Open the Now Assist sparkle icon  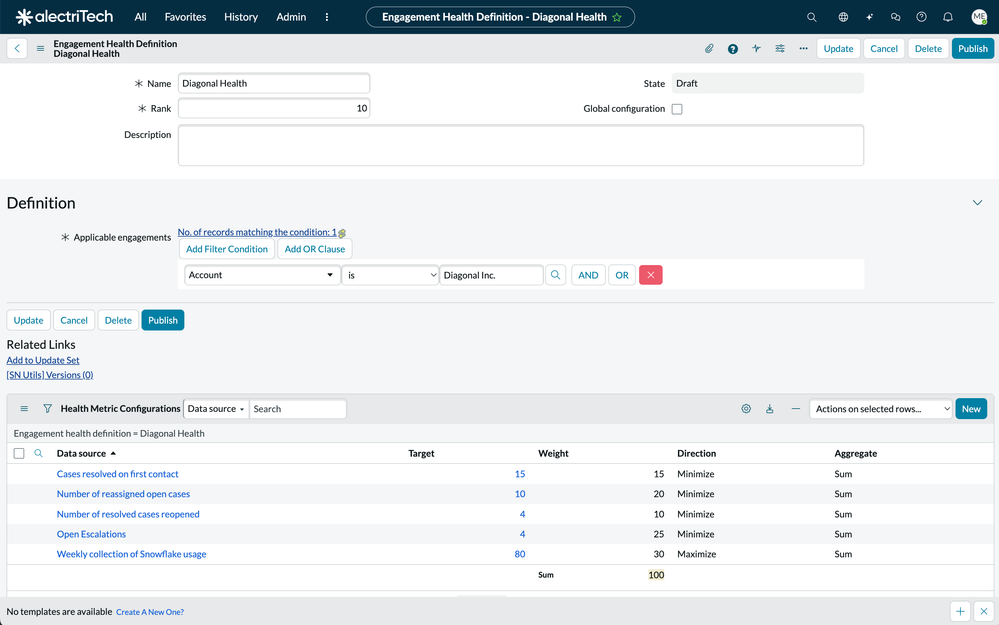[869, 16]
